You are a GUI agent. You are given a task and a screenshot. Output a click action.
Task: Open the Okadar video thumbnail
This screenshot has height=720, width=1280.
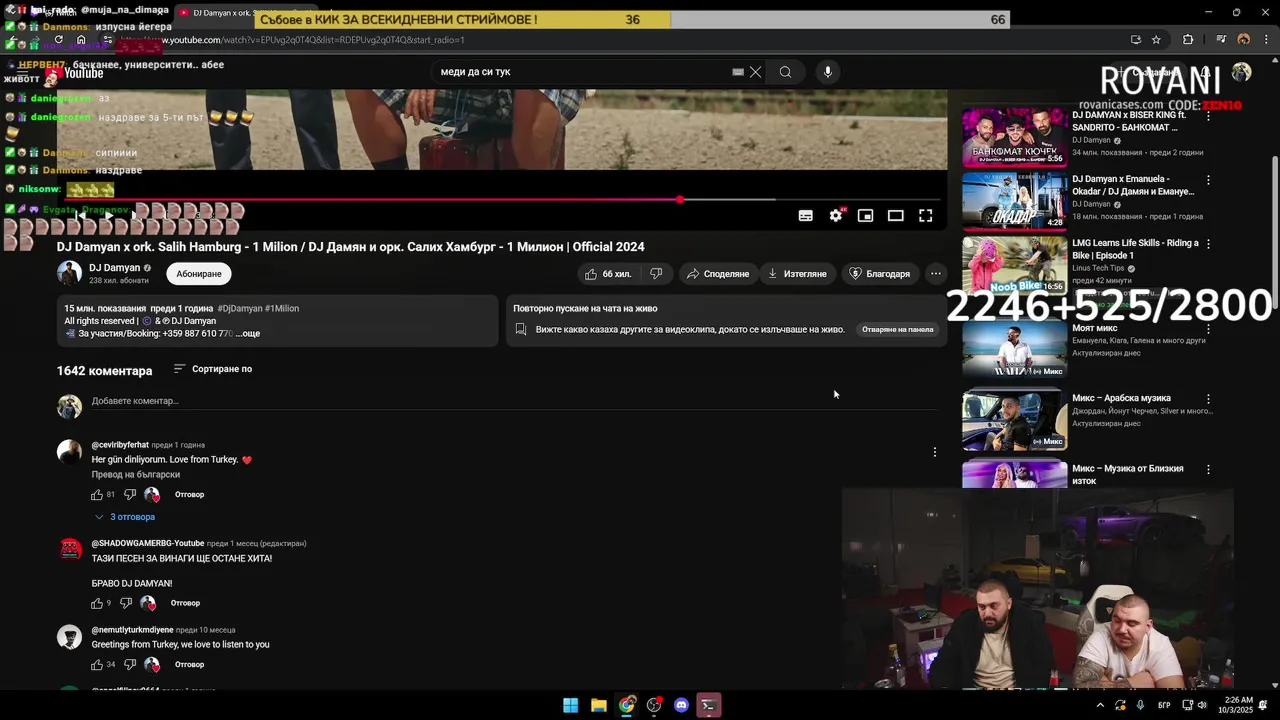(1014, 201)
